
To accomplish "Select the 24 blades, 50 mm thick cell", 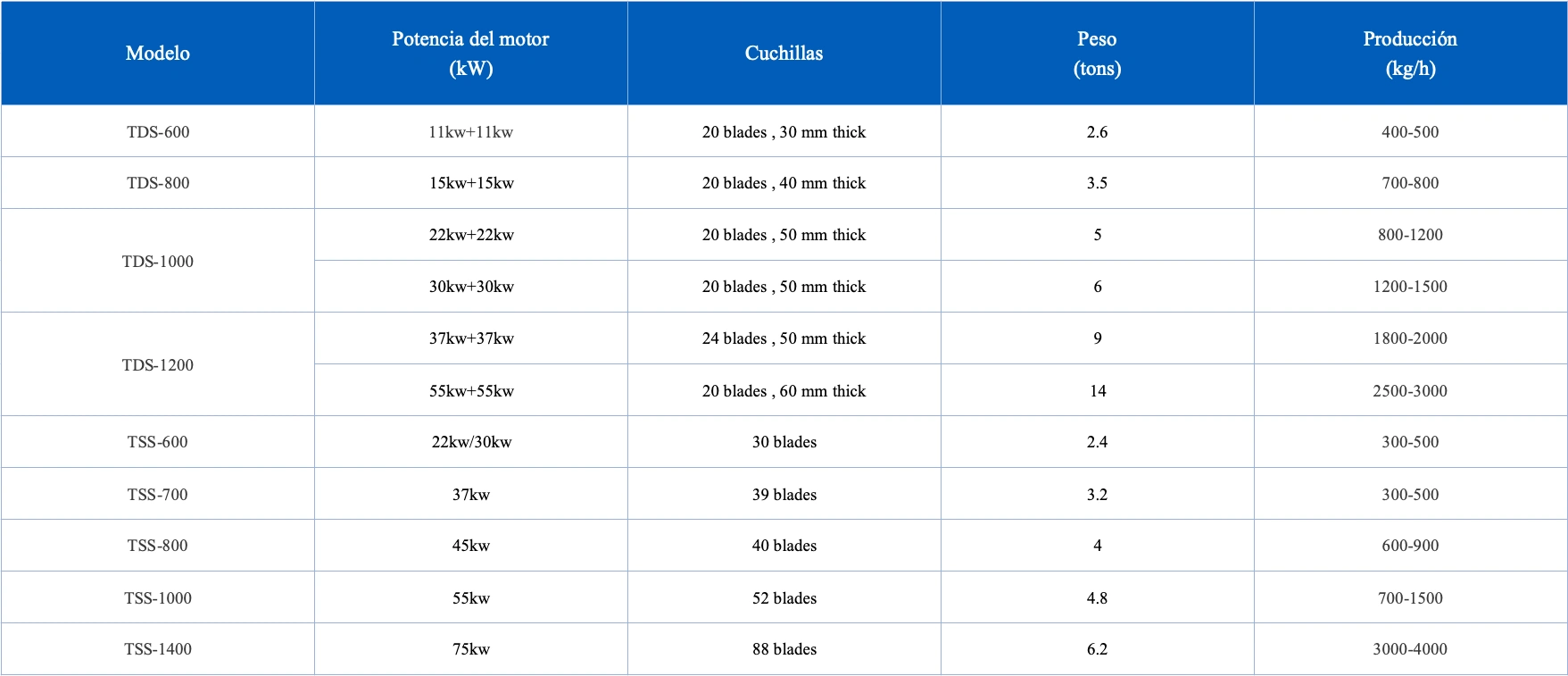I will [784, 338].
